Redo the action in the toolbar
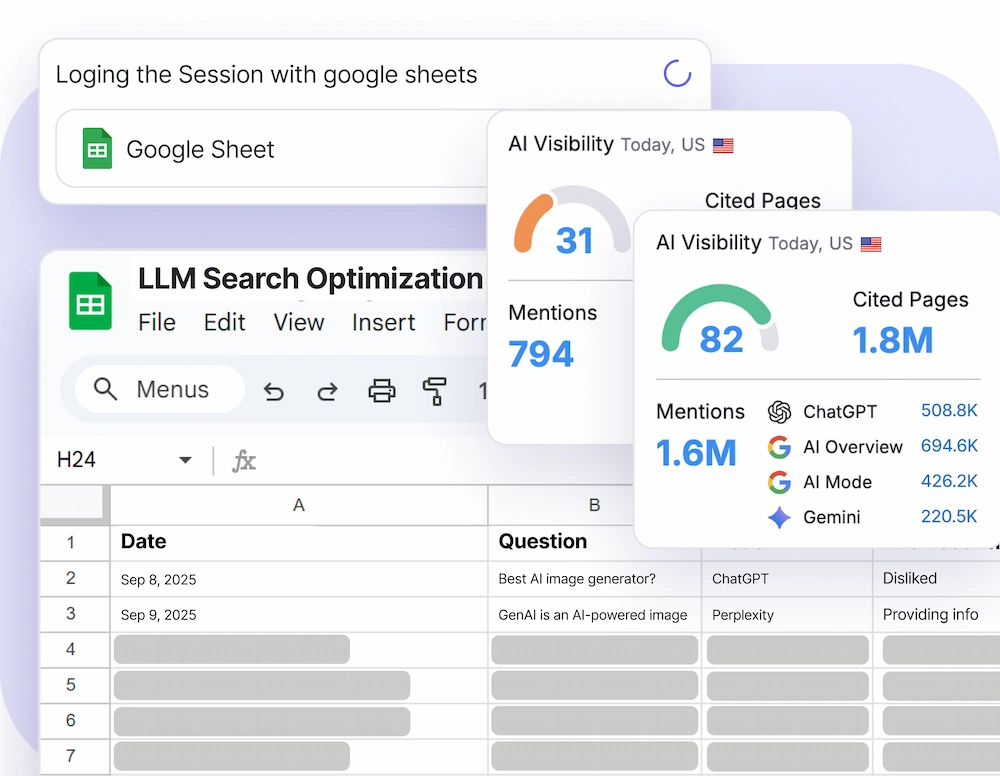The width and height of the screenshot is (1000, 776). (328, 391)
